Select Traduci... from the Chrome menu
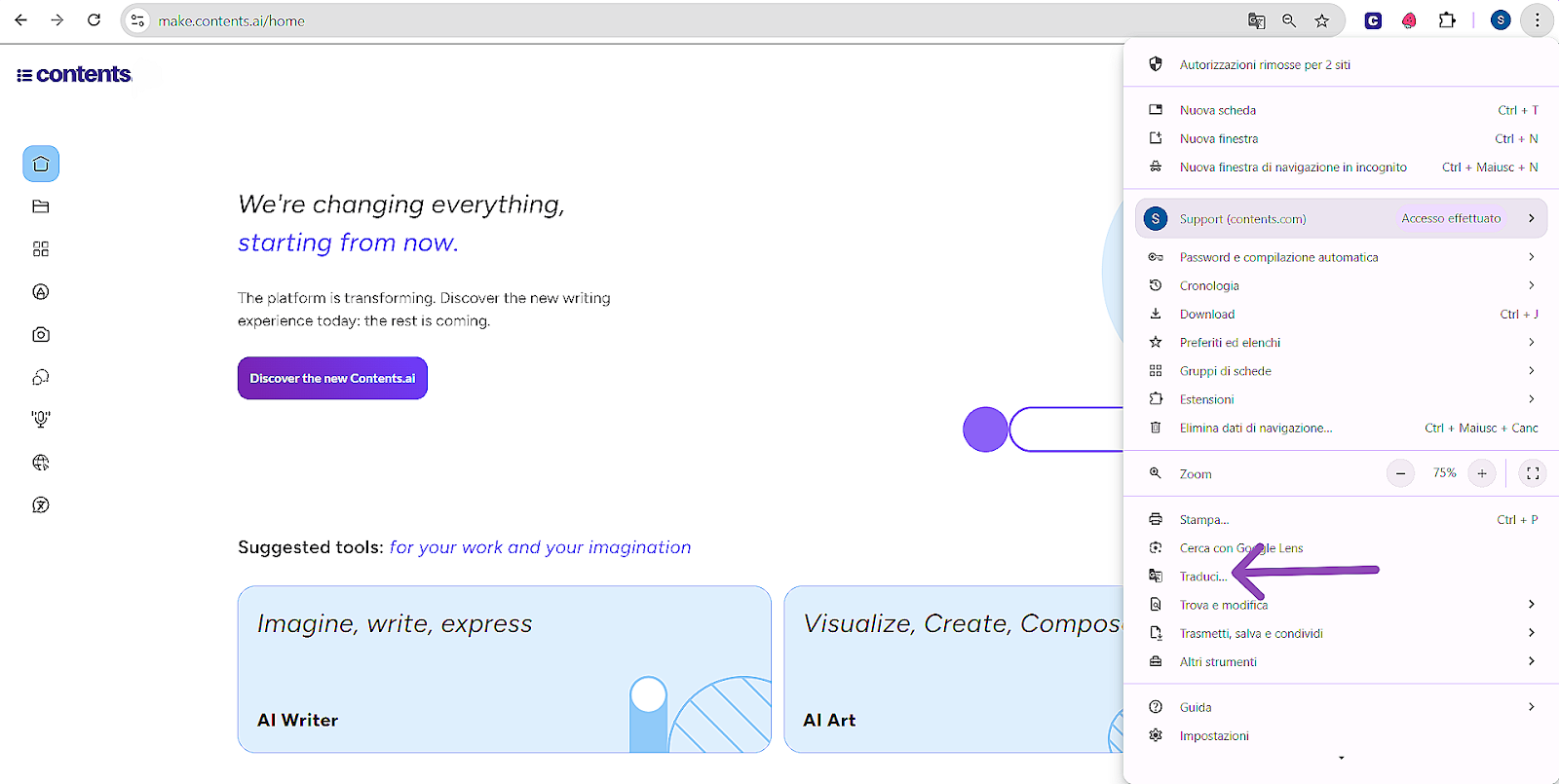 (1203, 577)
